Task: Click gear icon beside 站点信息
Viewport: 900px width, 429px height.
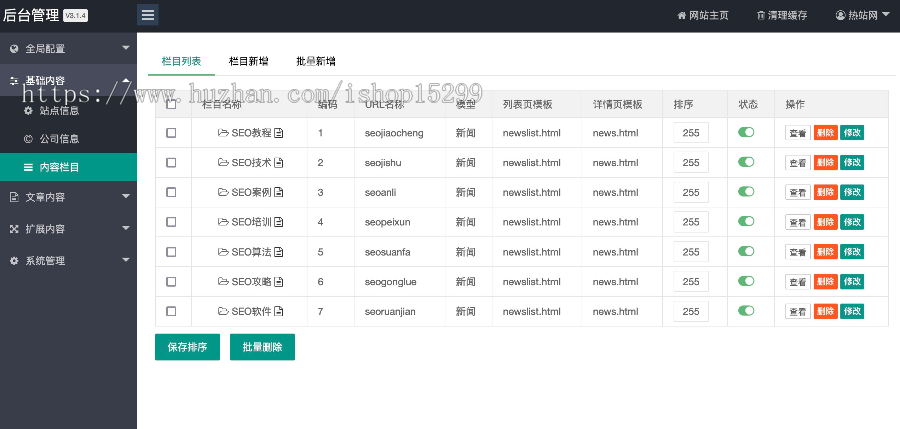Action: [x=28, y=110]
